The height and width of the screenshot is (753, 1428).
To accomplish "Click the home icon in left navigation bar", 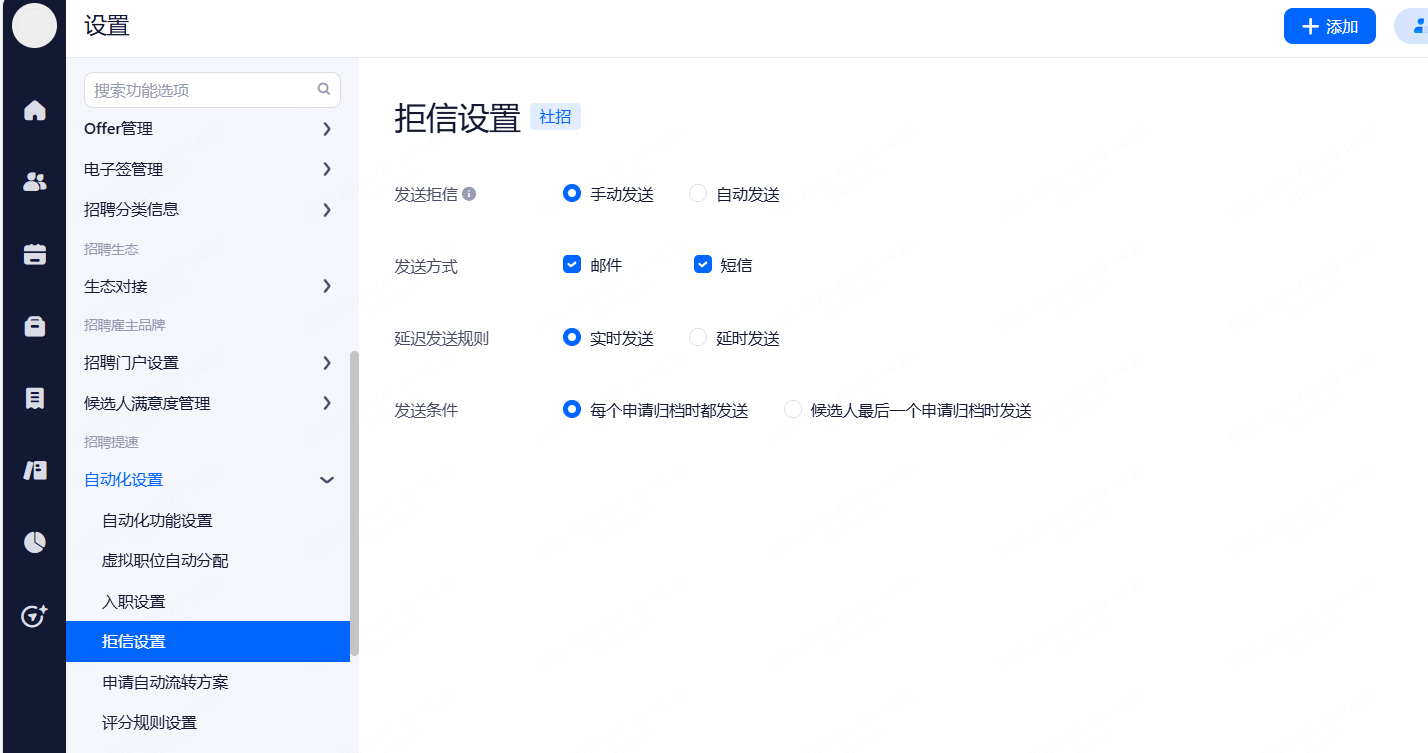I will [x=35, y=110].
